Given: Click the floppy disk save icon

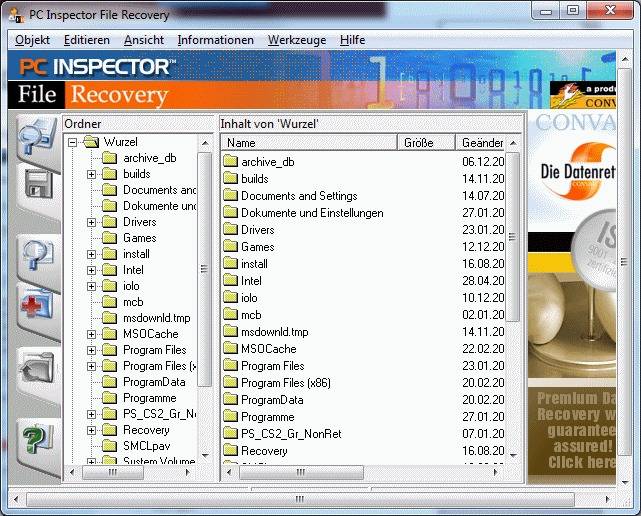Looking at the screenshot, I should pos(38,185).
